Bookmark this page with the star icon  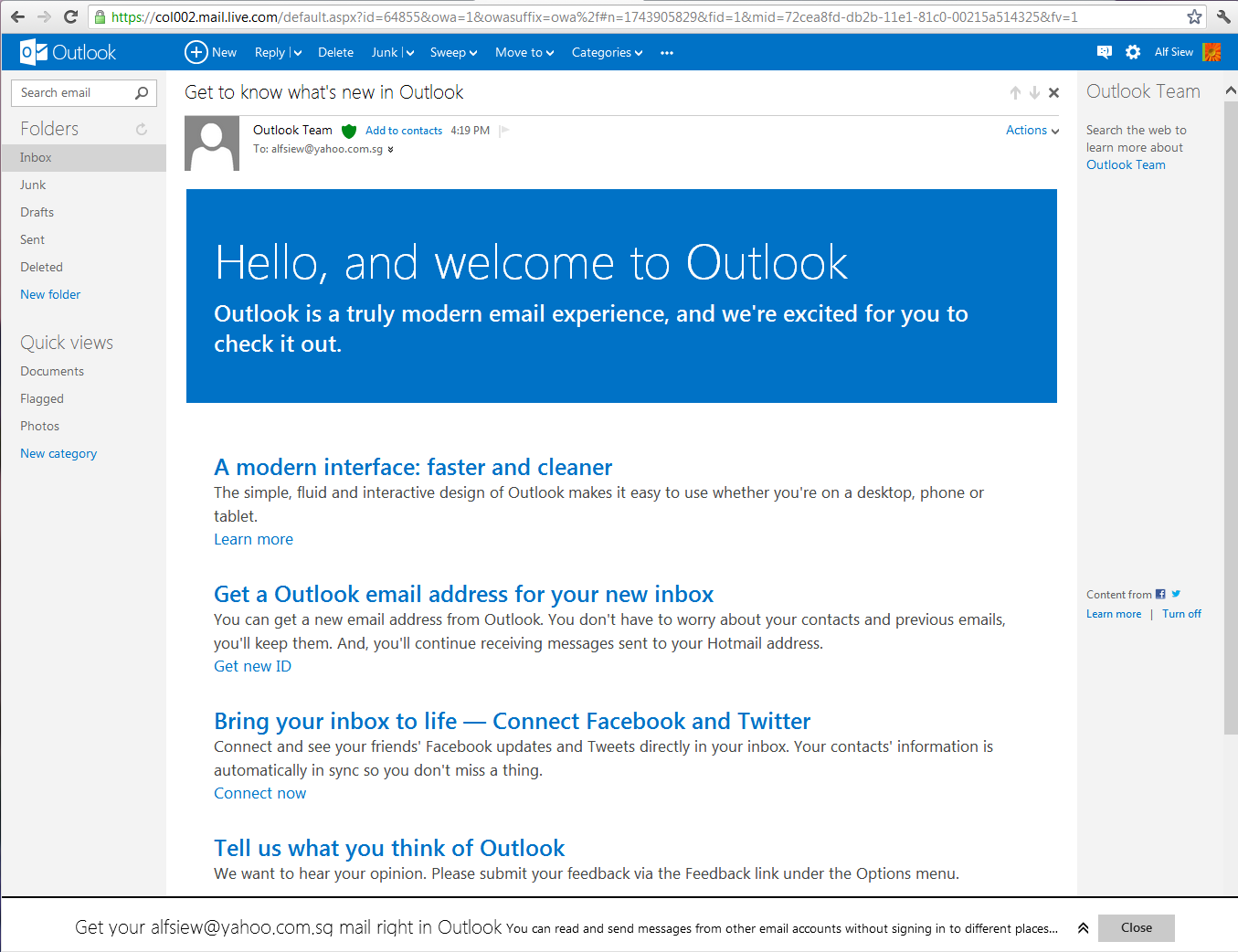[x=1194, y=16]
